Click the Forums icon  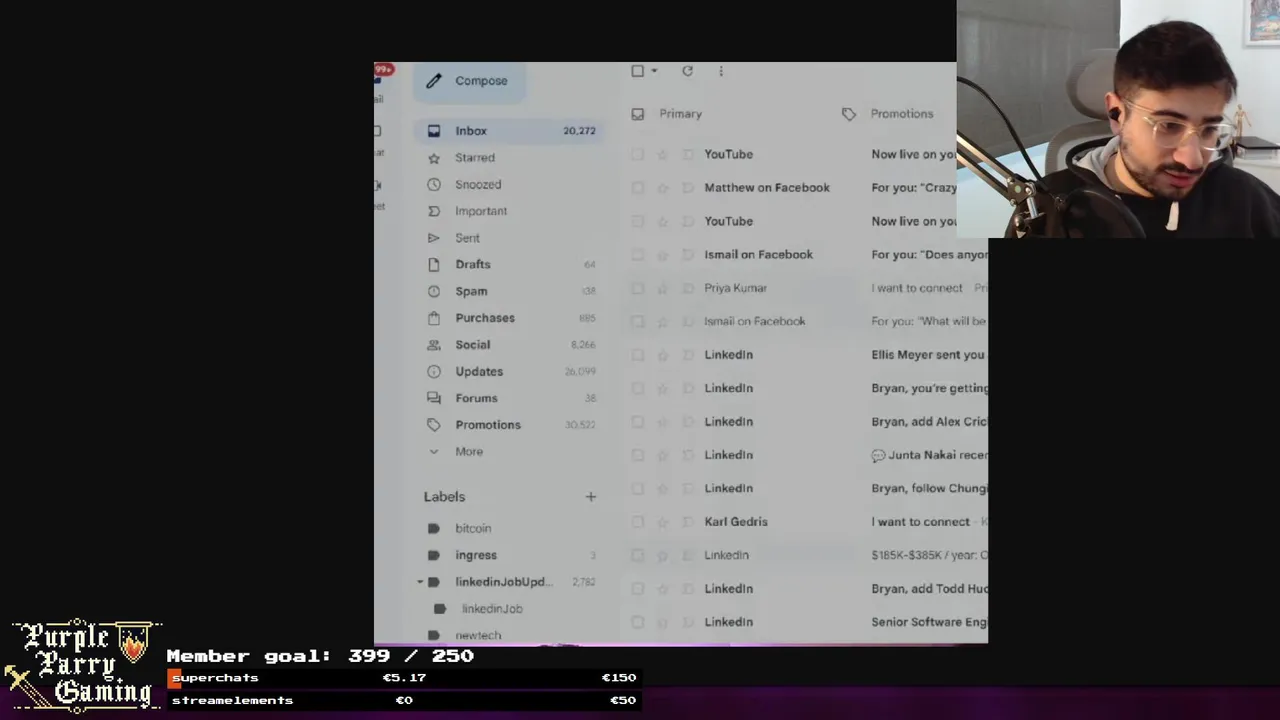coord(433,398)
